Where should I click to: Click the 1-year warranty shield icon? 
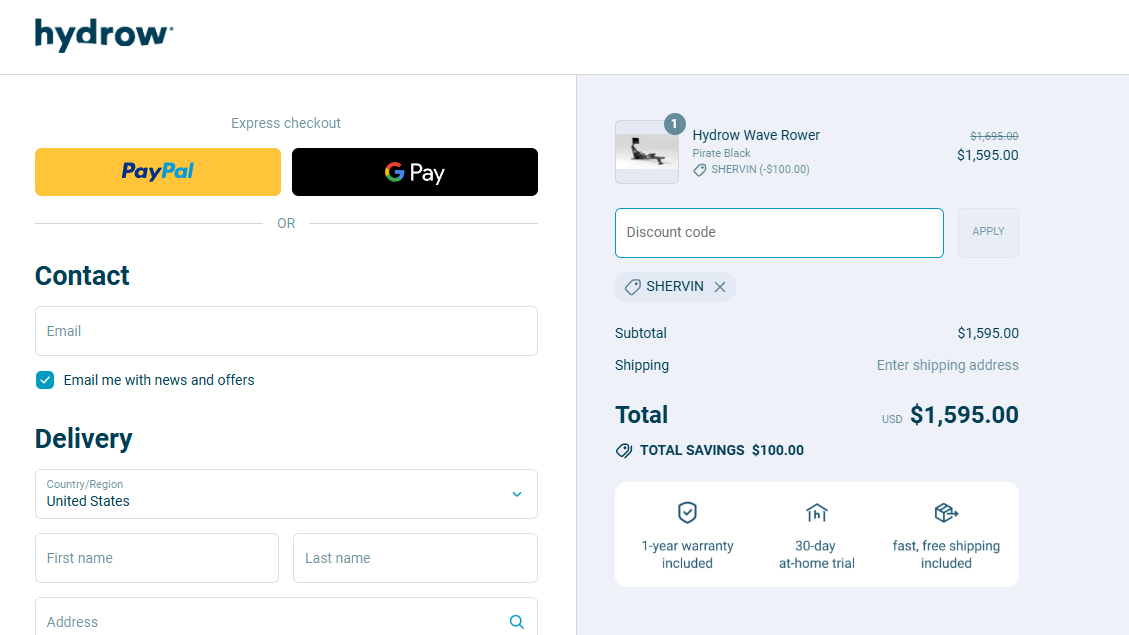(688, 513)
